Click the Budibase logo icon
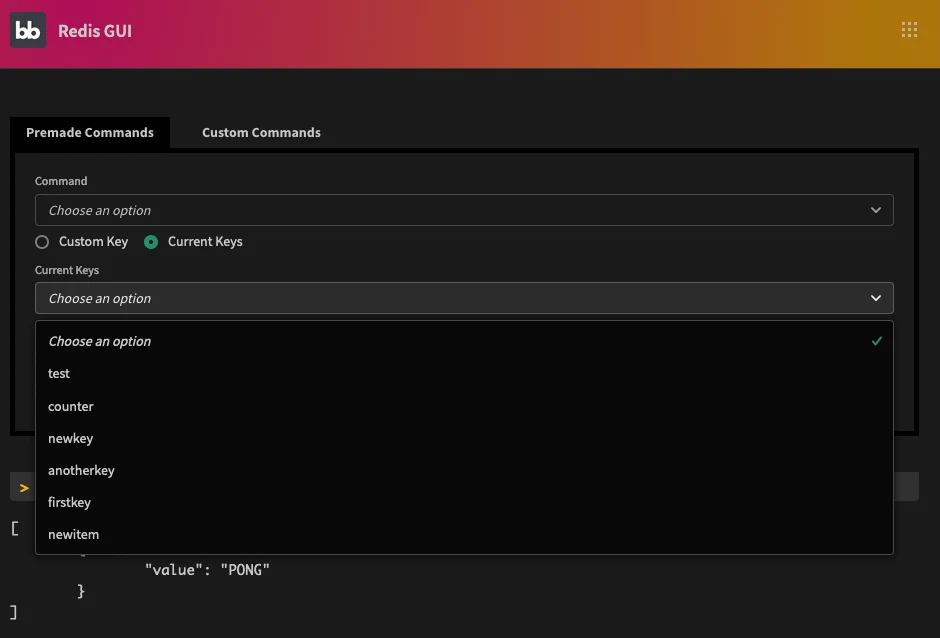Screen dimensions: 940x638 28,30
